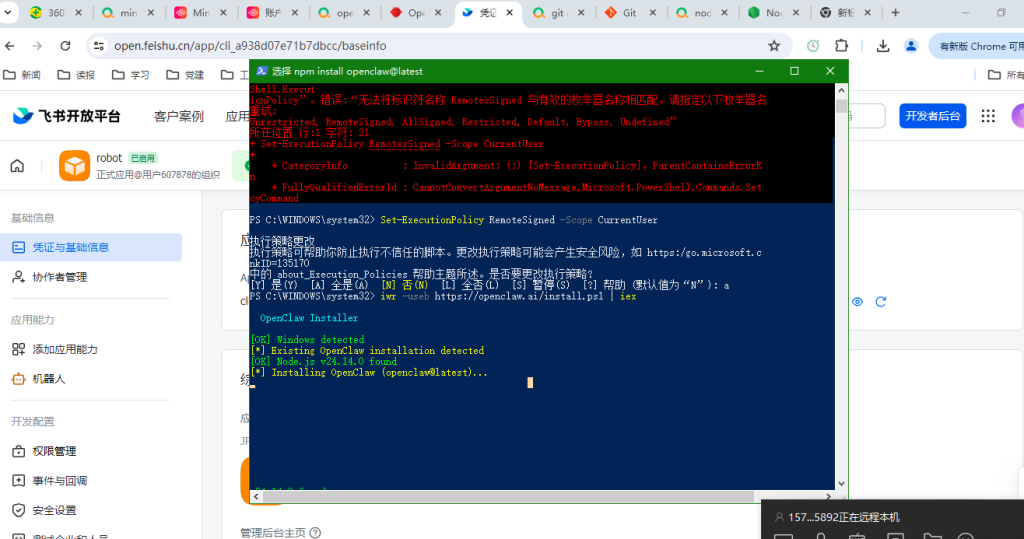Click the Feishu Open Platform logo
This screenshot has height=539, width=1024.
click(67, 116)
